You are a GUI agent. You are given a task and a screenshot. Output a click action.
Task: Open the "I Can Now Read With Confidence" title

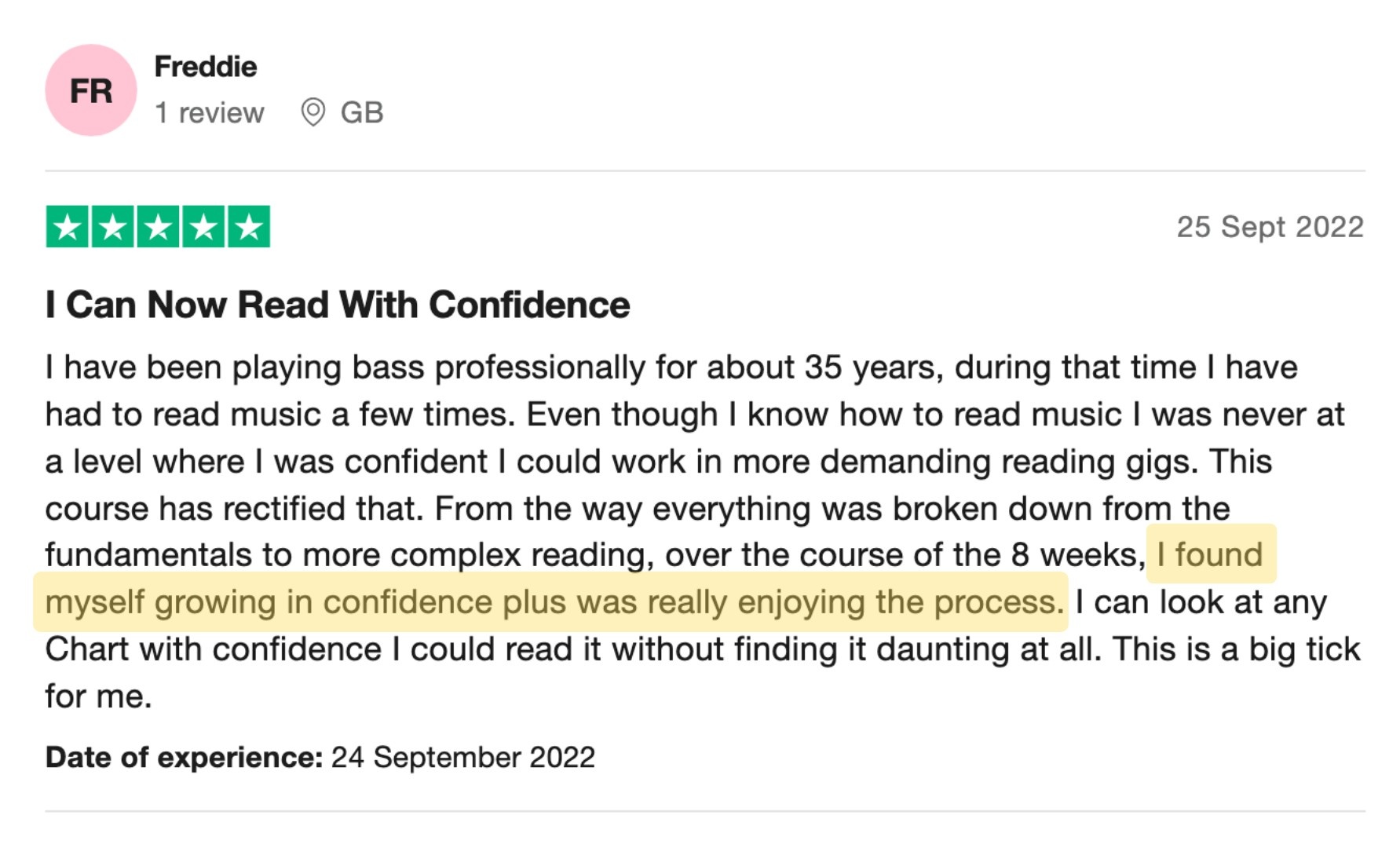338,305
